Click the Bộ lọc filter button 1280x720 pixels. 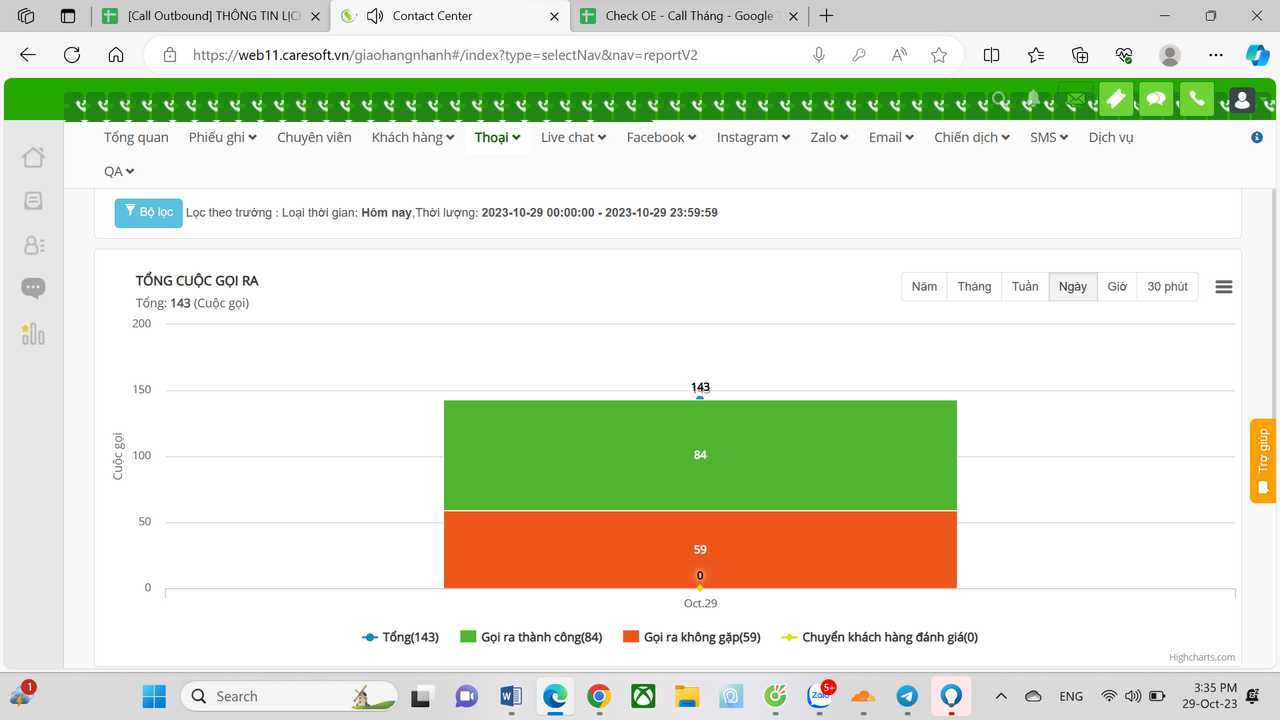coord(149,213)
